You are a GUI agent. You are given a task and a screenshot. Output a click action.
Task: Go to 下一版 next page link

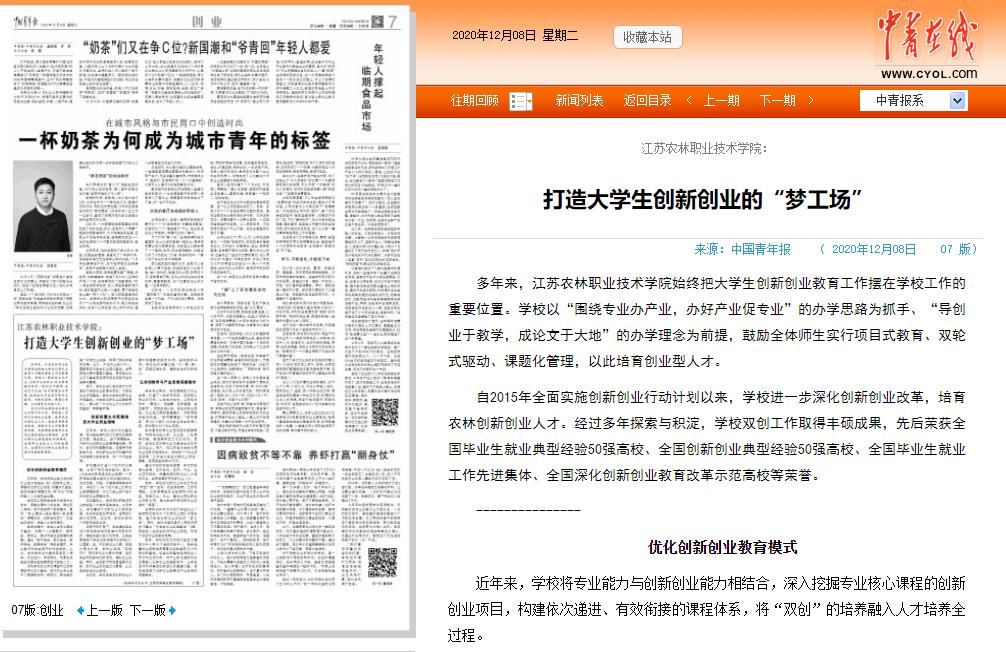tap(148, 610)
